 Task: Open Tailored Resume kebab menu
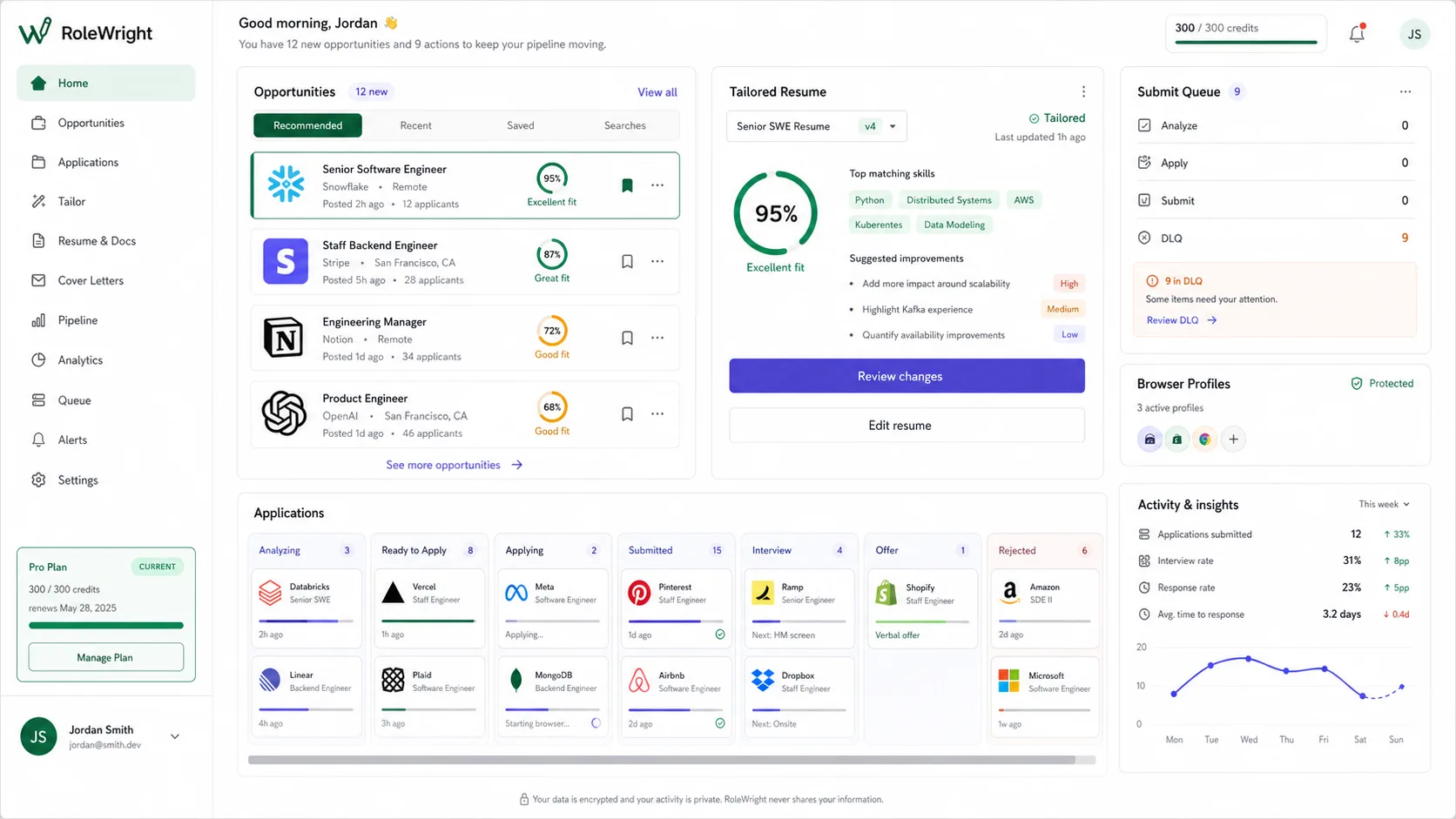click(1083, 91)
